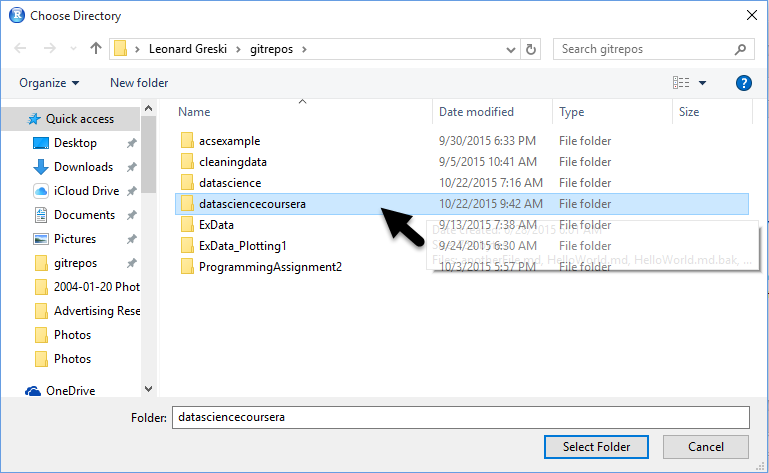This screenshot has width=769, height=473.
Task: Click the Up one level arrow
Action: (x=96, y=48)
